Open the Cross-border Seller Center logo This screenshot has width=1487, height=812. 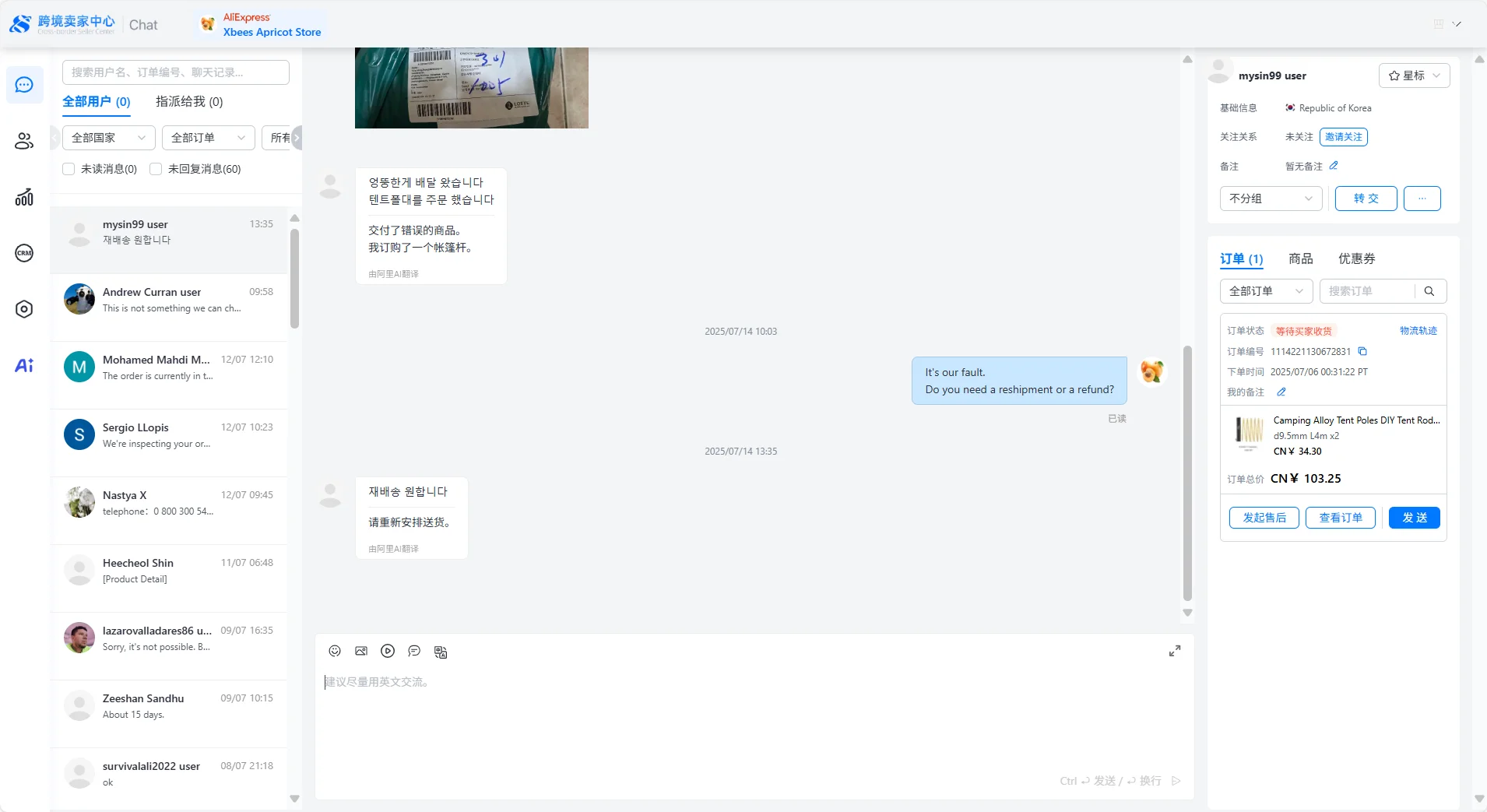click(x=62, y=24)
